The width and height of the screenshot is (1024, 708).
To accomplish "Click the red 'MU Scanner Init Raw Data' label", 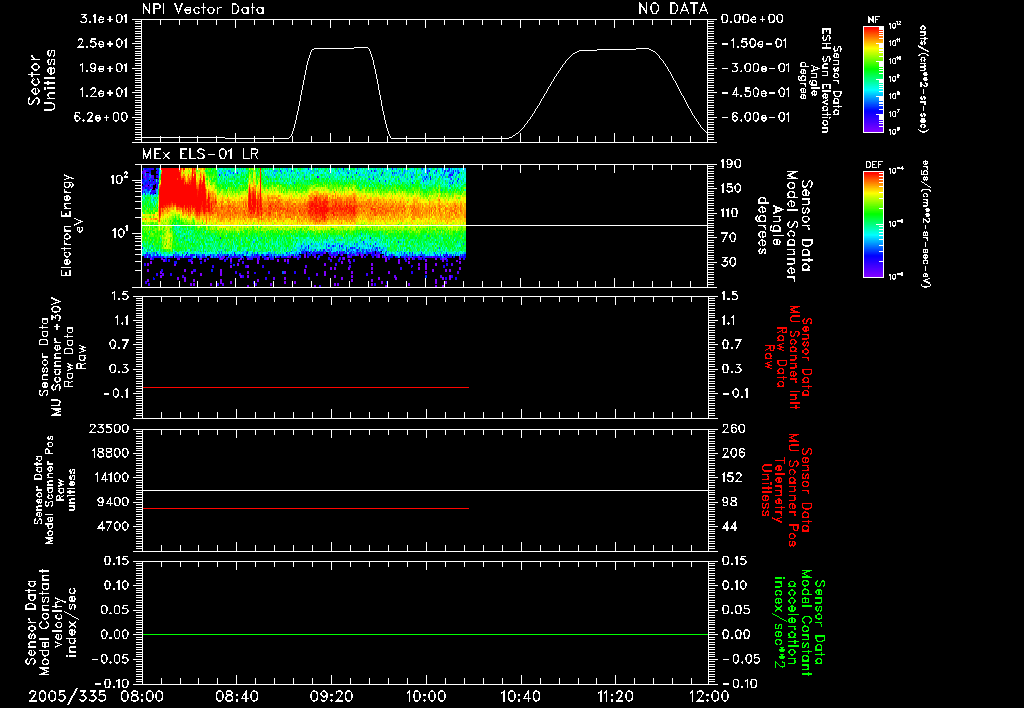I will 788,357.
